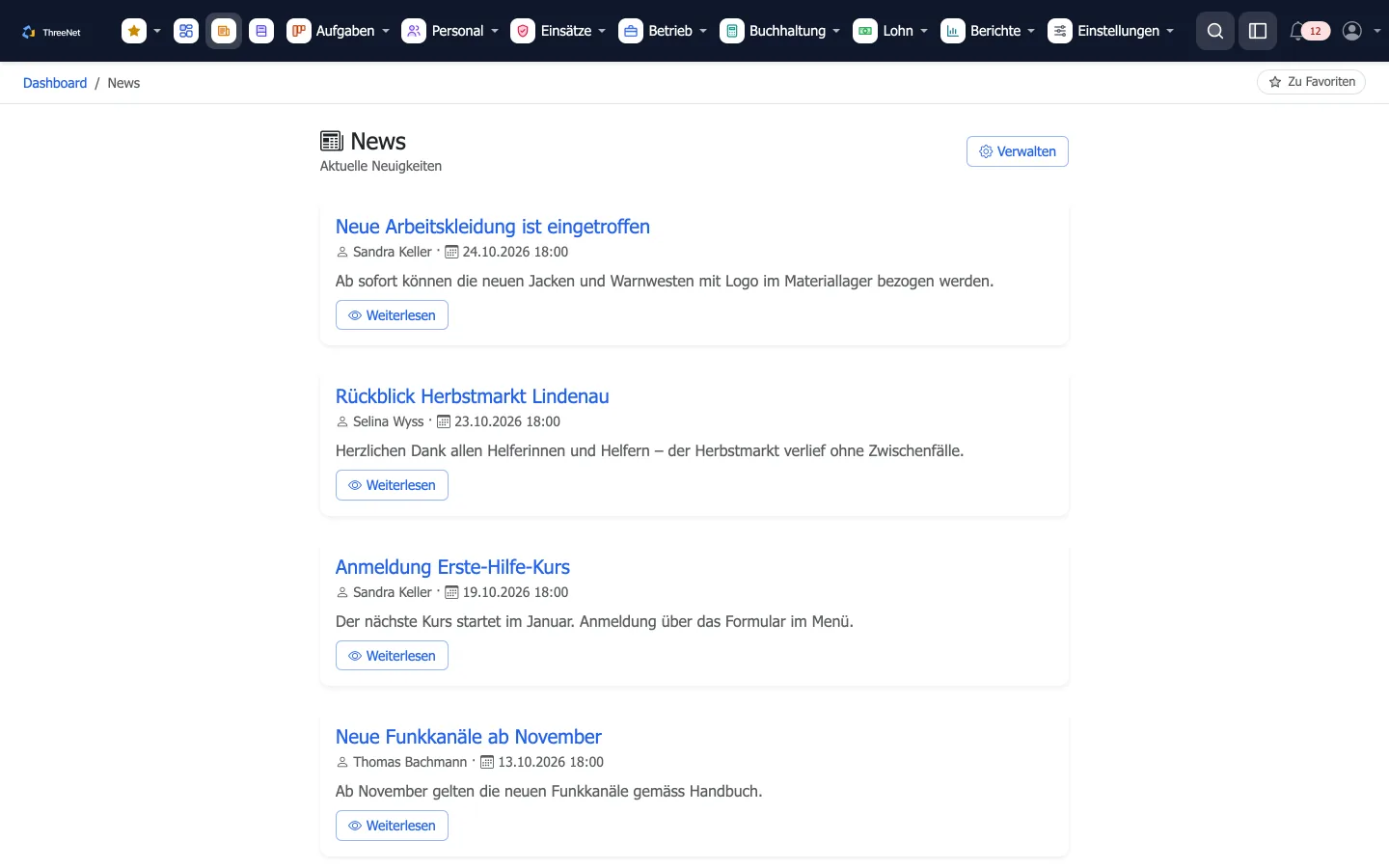Open article Neue Funkkanäle ab November
The width and height of the screenshot is (1389, 868).
pos(469,737)
